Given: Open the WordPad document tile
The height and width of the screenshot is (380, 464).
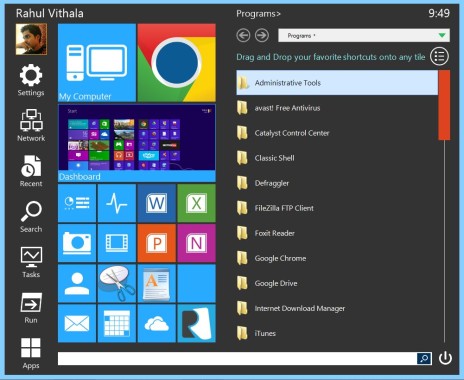Looking at the screenshot, I should (x=157, y=283).
